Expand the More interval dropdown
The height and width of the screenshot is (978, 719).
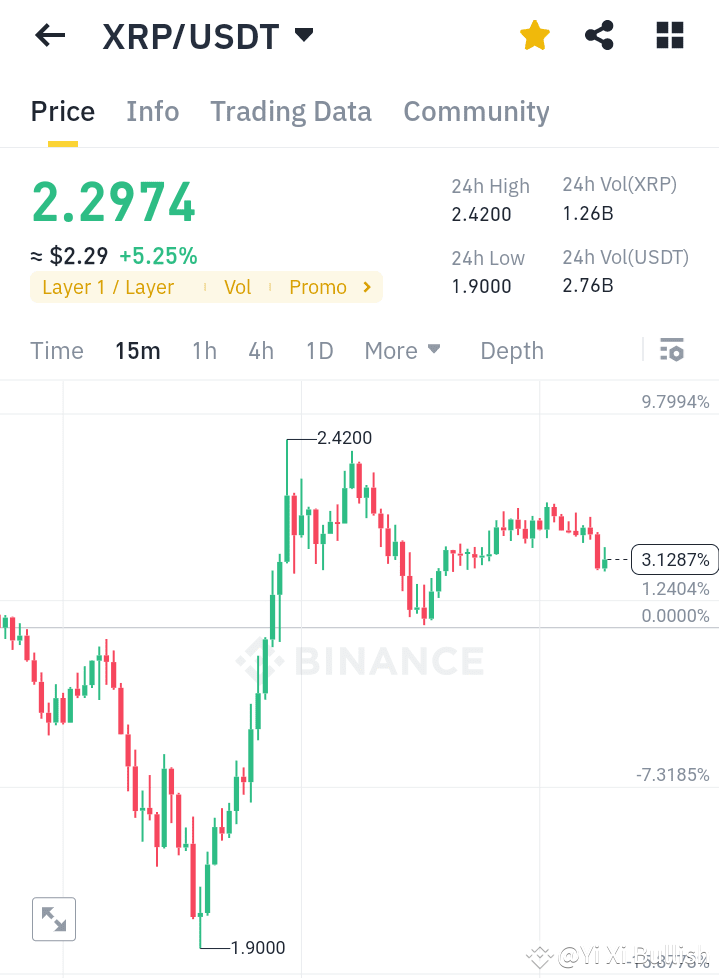(402, 350)
